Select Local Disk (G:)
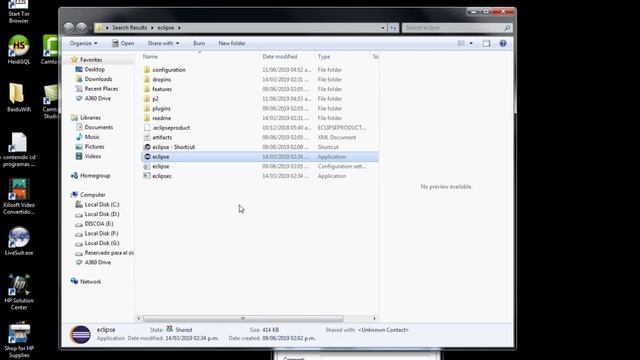 pos(102,243)
